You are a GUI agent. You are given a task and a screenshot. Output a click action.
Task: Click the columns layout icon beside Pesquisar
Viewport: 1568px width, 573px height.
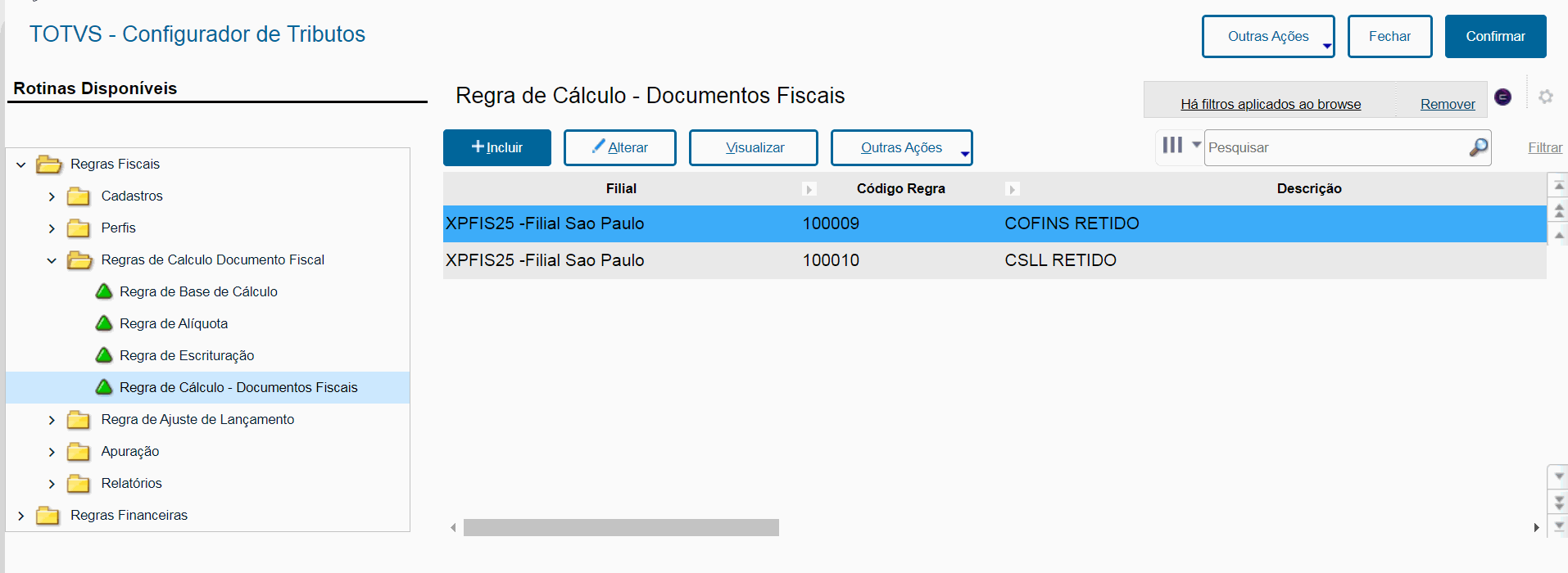(1172, 146)
